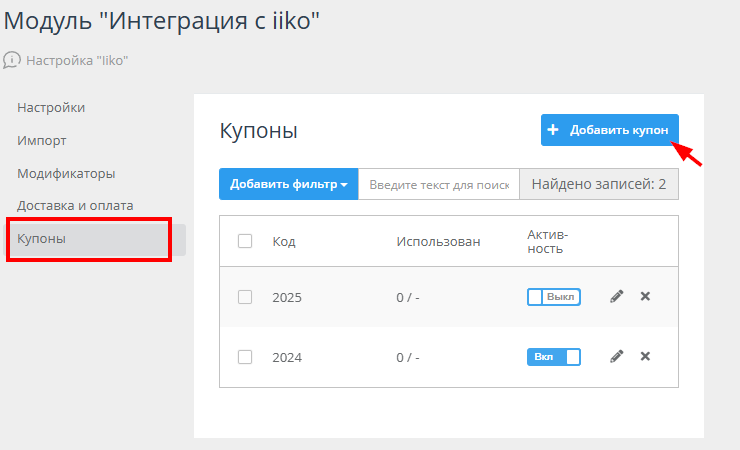This screenshot has height=450, width=740.
Task: Open the Добавить фильтр dropdown
Action: (x=288, y=184)
